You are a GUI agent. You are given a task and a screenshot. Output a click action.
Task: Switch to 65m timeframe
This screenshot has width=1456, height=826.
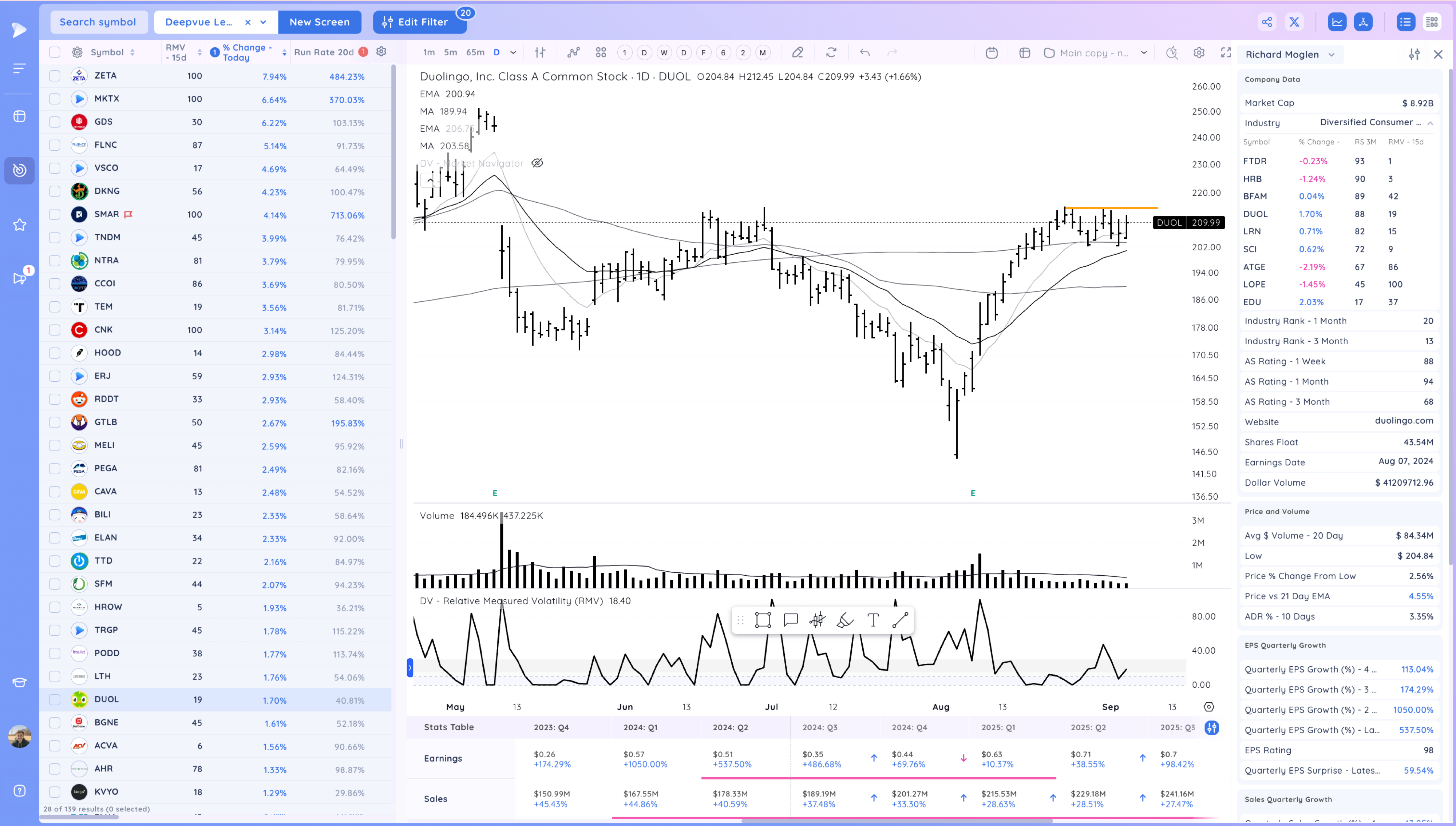tap(475, 52)
